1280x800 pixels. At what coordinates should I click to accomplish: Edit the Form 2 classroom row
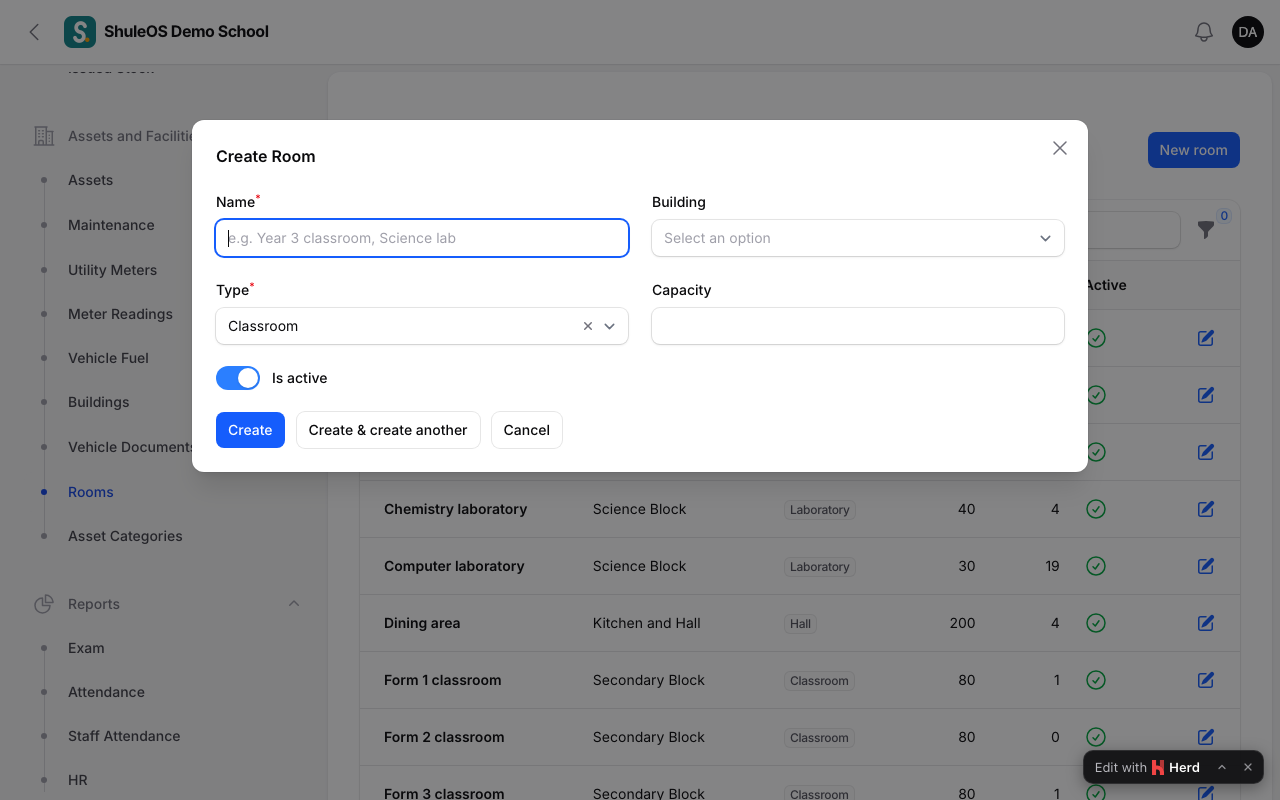click(1206, 737)
